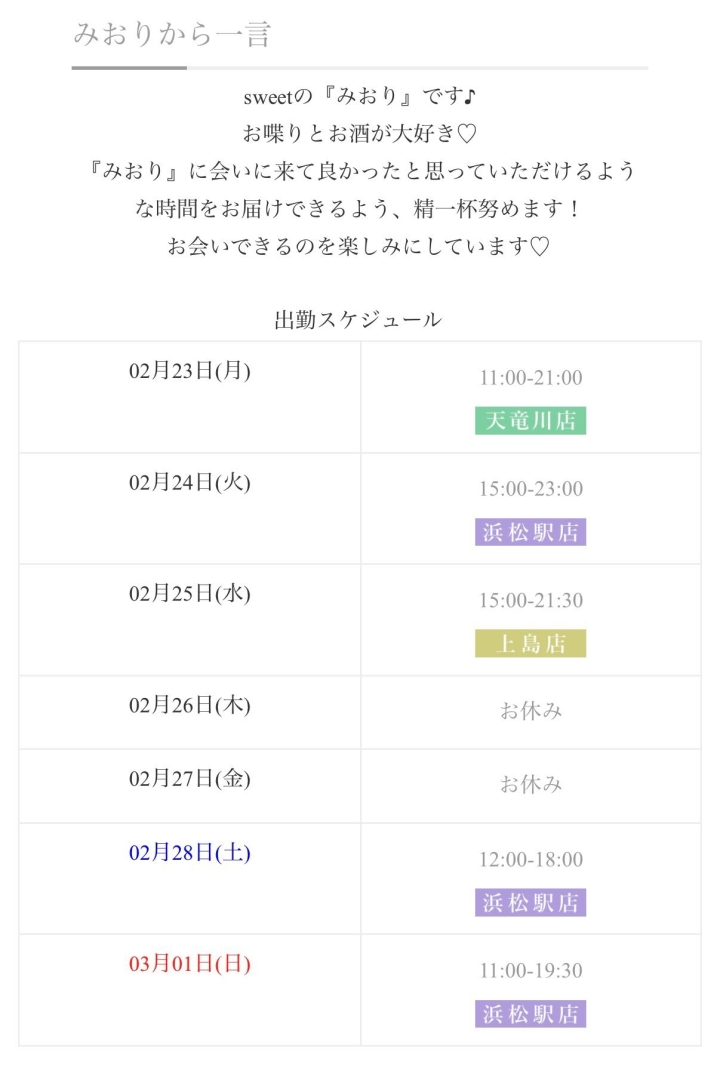The height and width of the screenshot is (1070, 720).
Task: Click the 02月27日(金) date cell
Action: pos(190,779)
